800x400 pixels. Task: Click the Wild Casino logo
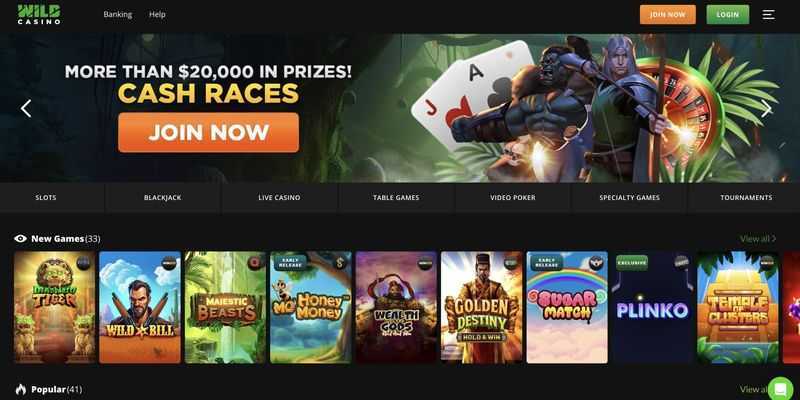[x=39, y=15]
